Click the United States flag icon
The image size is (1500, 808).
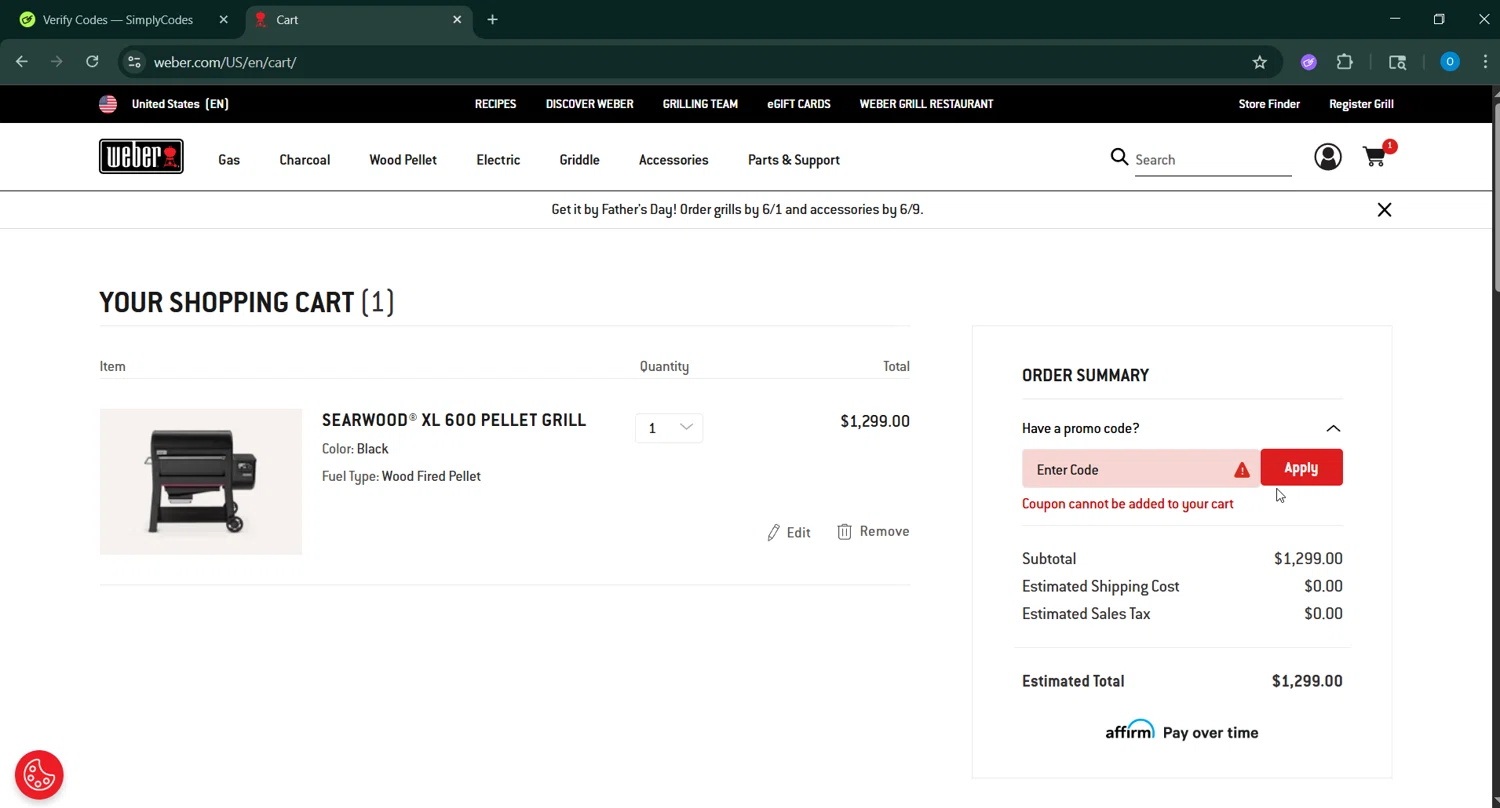point(108,104)
